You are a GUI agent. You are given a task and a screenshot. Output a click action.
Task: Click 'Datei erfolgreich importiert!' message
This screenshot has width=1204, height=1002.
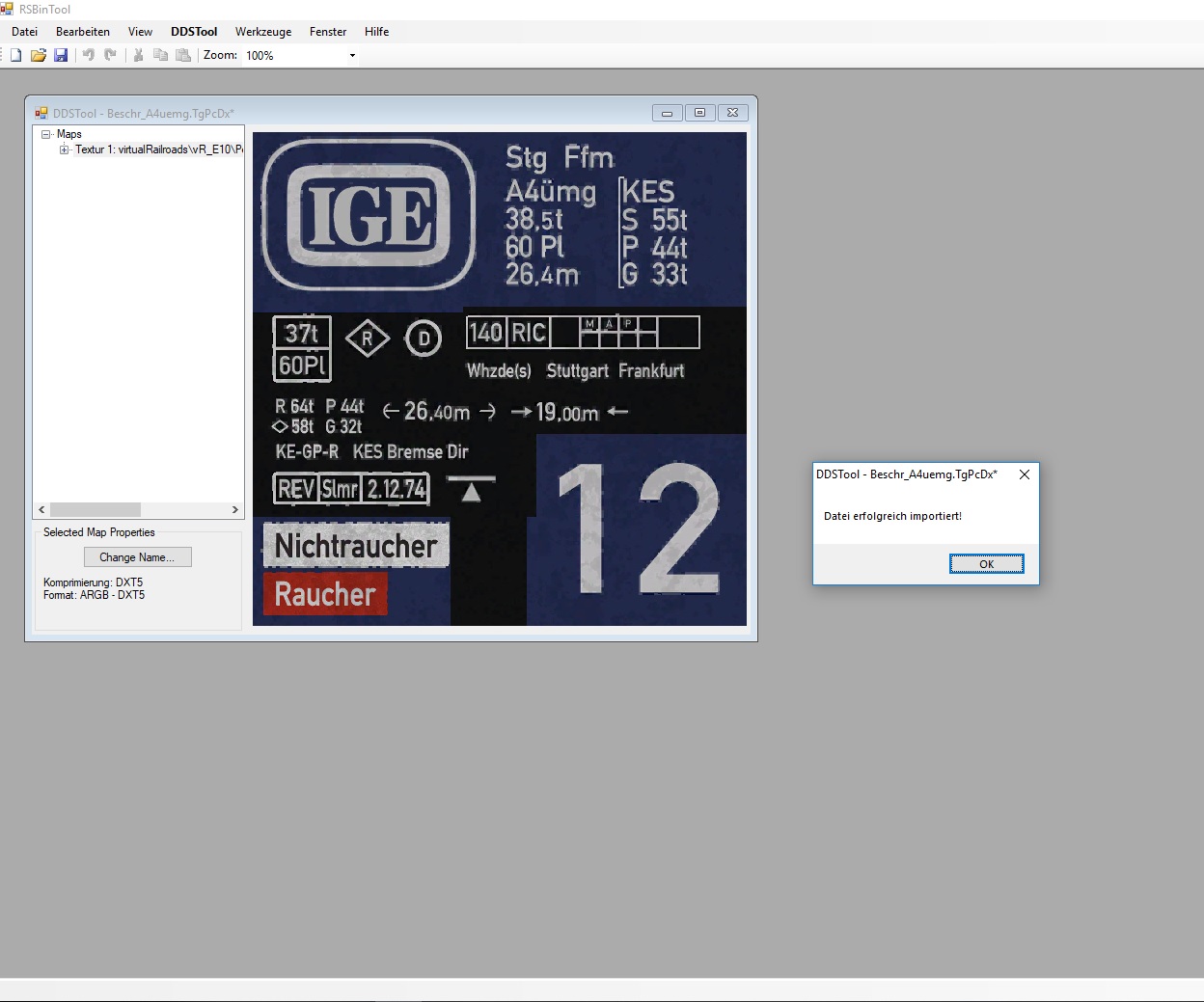tap(892, 516)
